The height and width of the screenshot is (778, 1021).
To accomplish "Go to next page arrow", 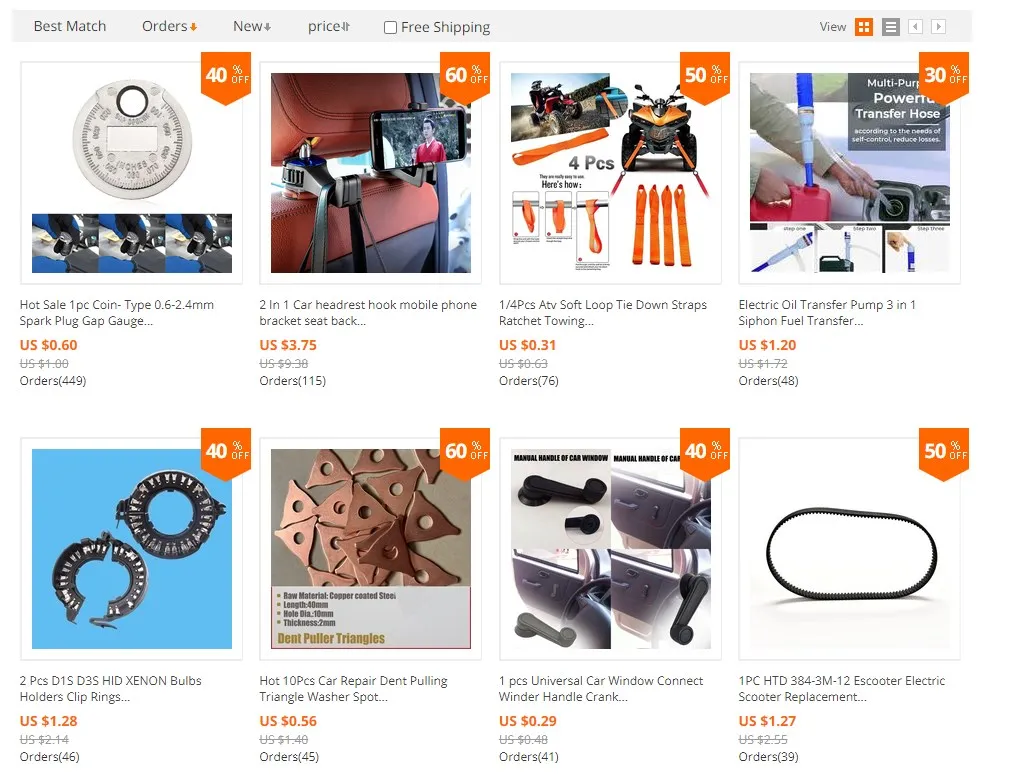I will tap(938, 27).
